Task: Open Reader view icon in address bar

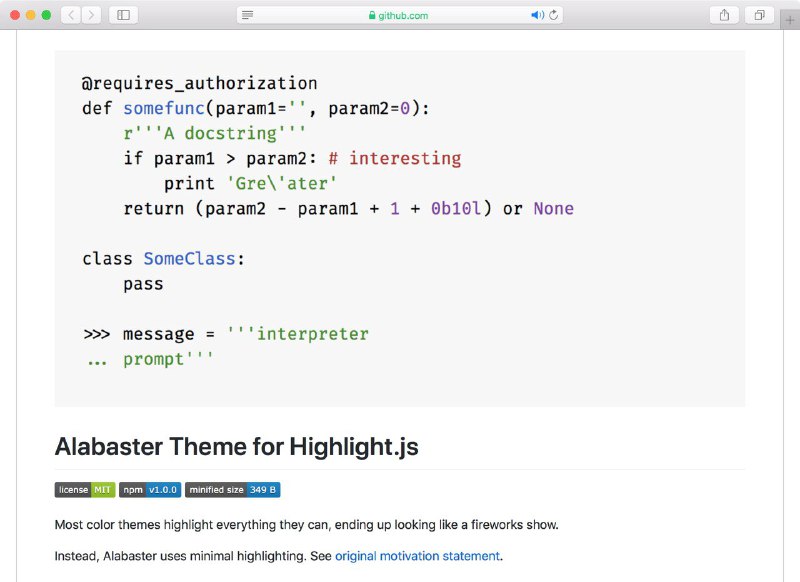Action: pyautogui.click(x=247, y=15)
